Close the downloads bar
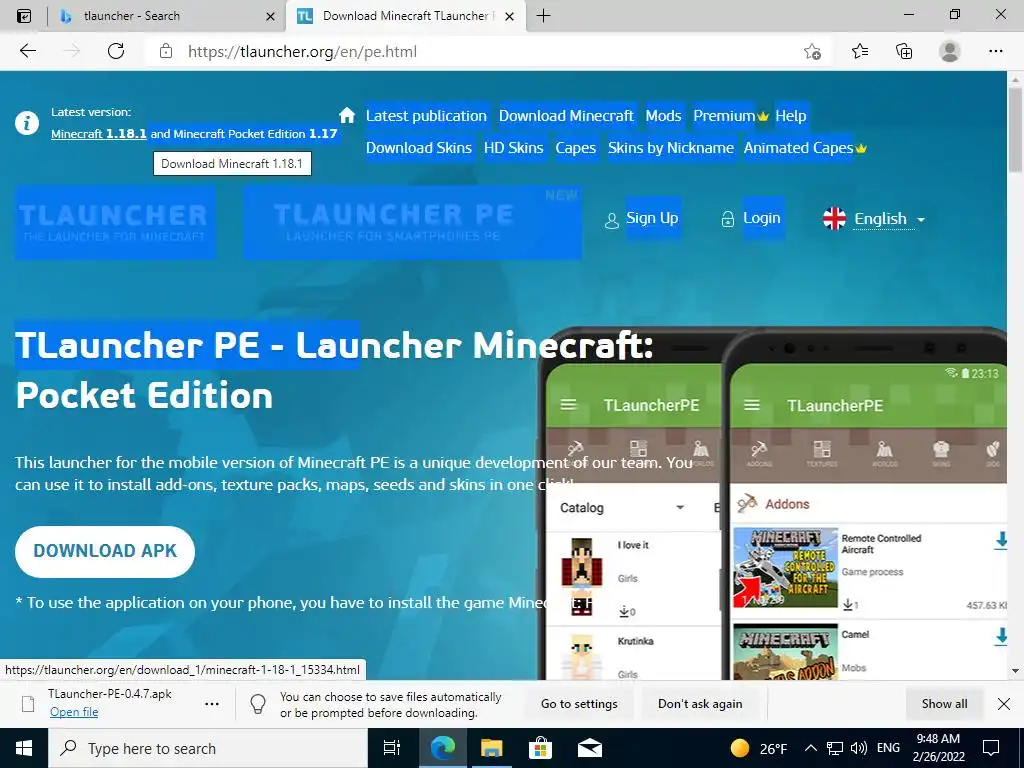The width and height of the screenshot is (1024, 768). 1004,704
